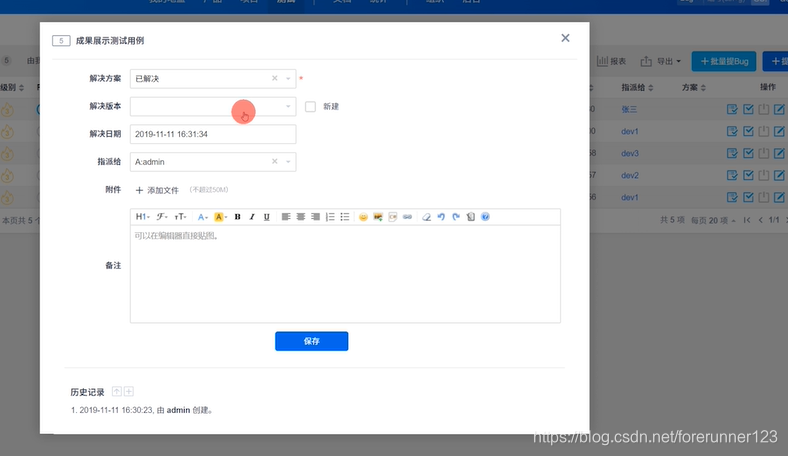Click the resolve checkmark icon in dev2 row
788x456 pixels.
coord(748,175)
